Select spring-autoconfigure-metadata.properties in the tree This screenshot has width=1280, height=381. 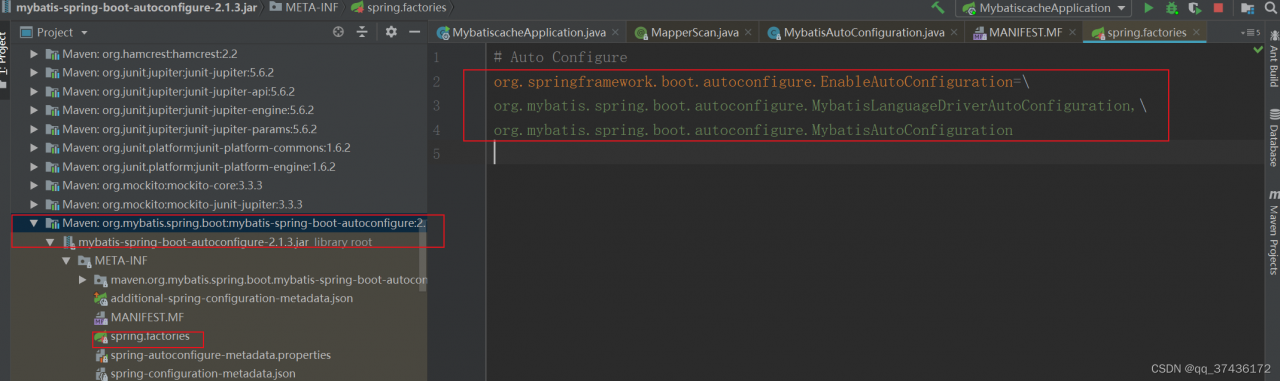coord(220,355)
